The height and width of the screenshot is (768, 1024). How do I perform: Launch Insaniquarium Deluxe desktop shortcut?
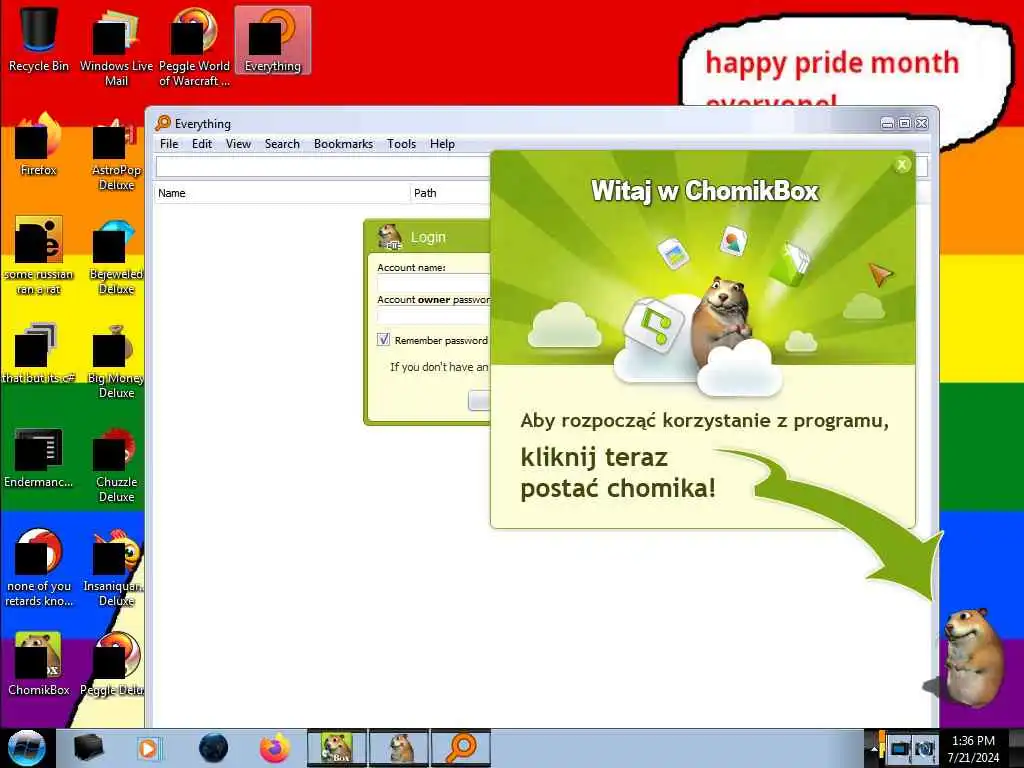point(114,567)
